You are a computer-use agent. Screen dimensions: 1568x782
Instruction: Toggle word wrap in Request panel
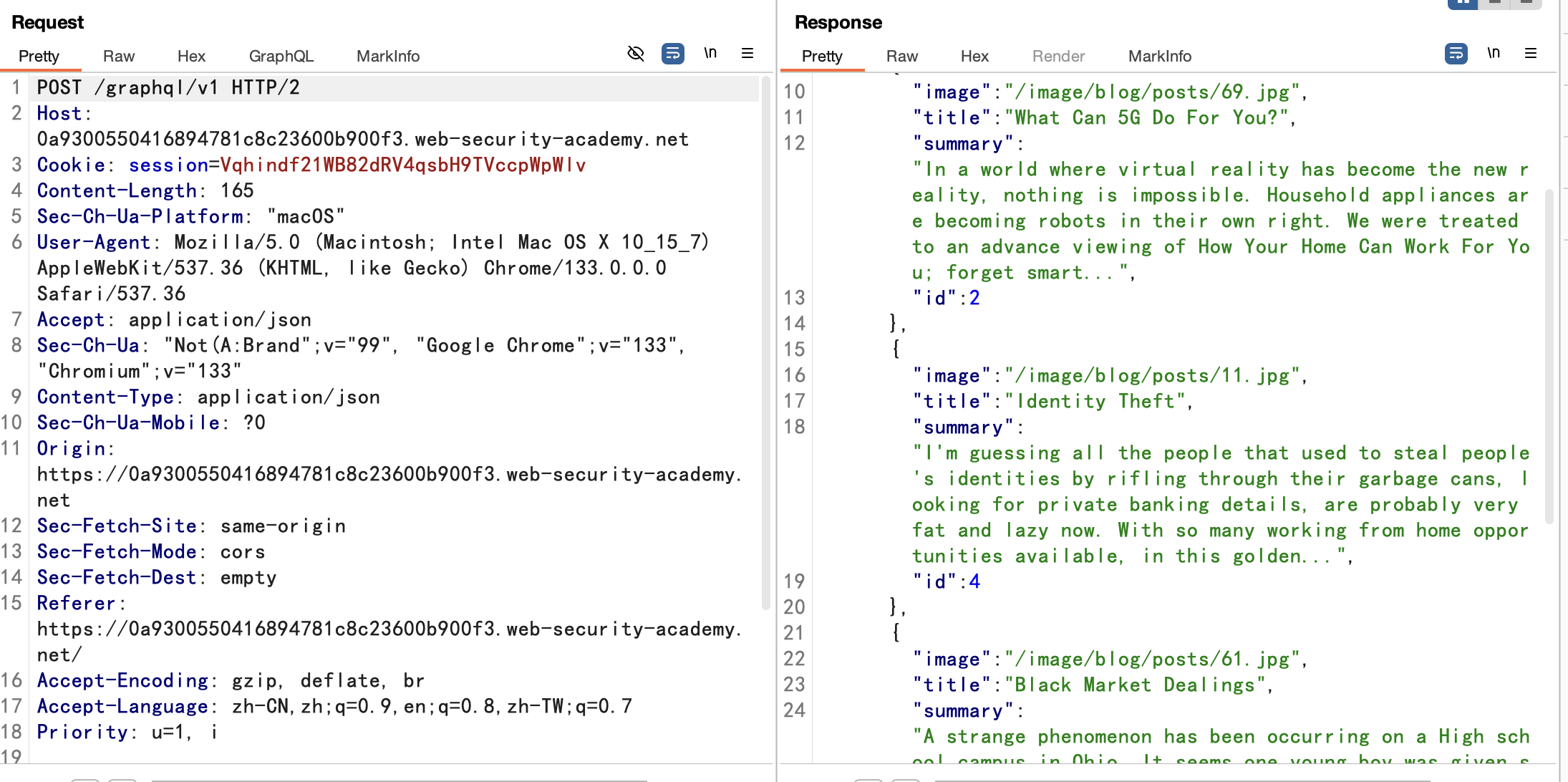[x=672, y=54]
